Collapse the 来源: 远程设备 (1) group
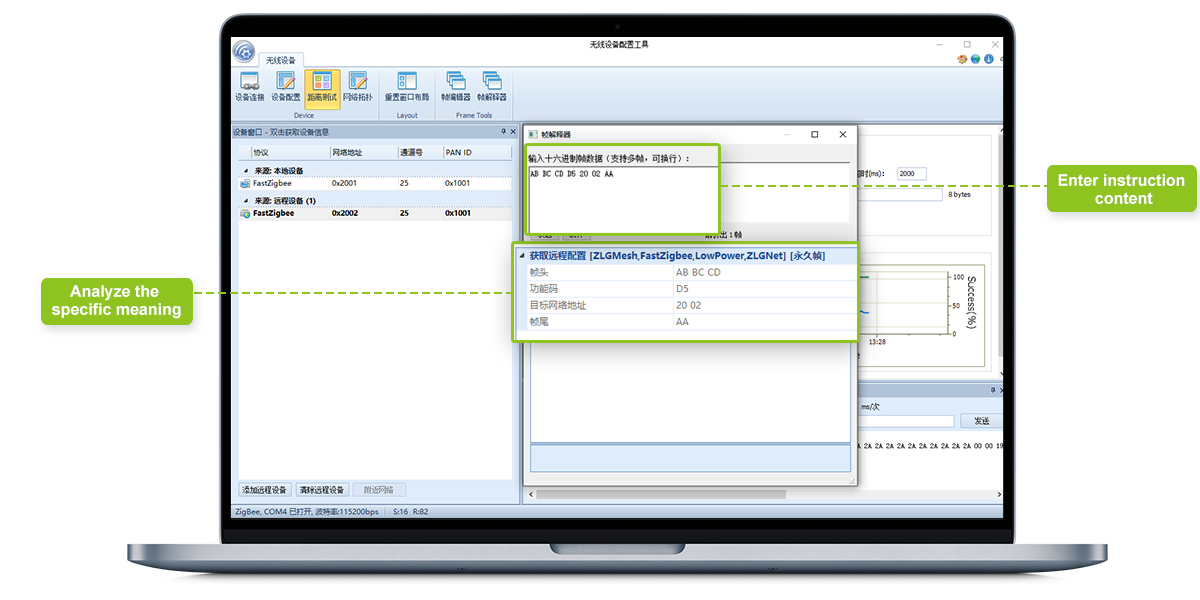 click(245, 201)
